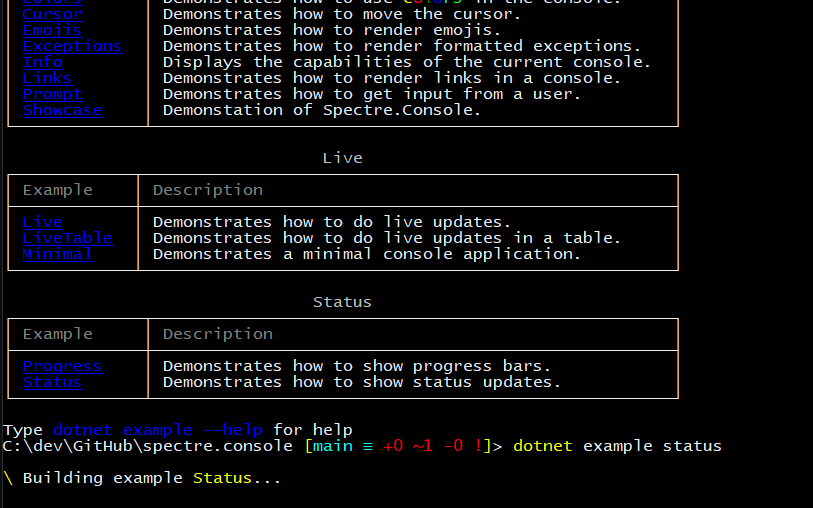Screen dimensions: 813x508
Task: Click the prompt path 'C:\dev\GitHub\spectre.console'
Action: click(x=147, y=446)
